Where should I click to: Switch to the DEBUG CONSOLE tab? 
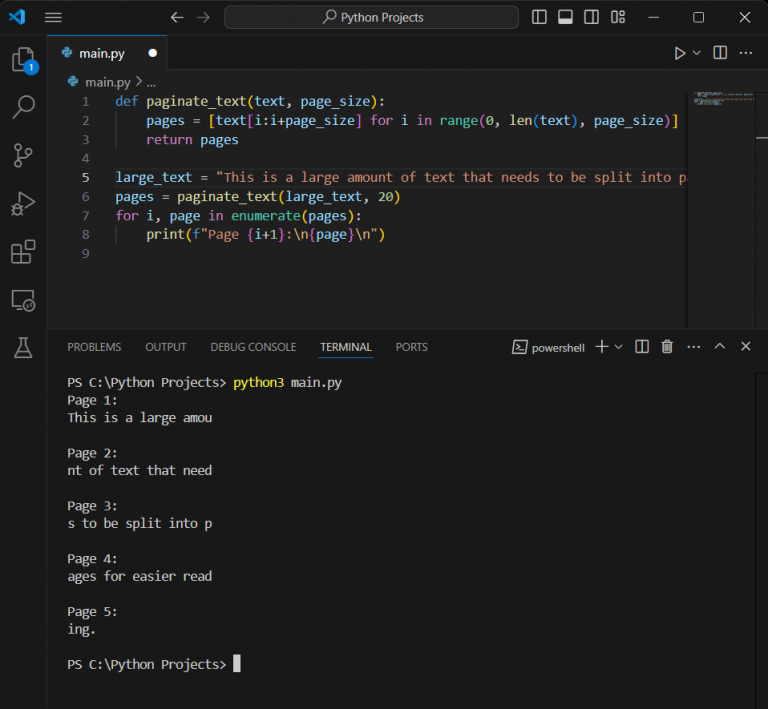(x=253, y=347)
